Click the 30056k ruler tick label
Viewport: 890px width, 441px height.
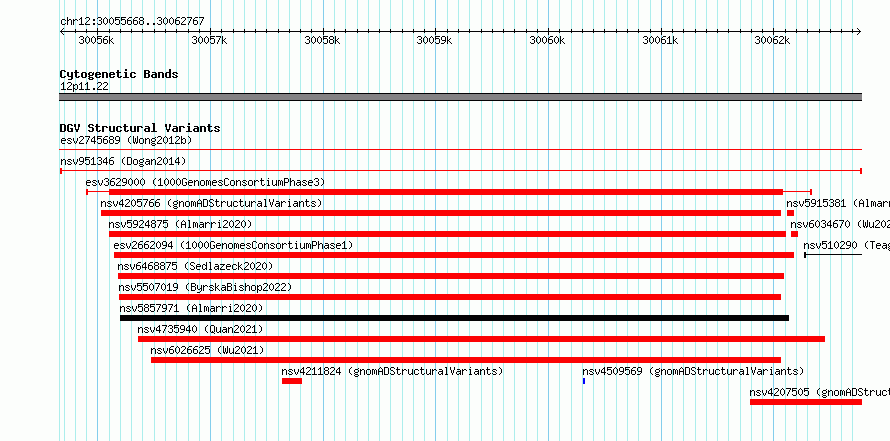[x=96, y=40]
